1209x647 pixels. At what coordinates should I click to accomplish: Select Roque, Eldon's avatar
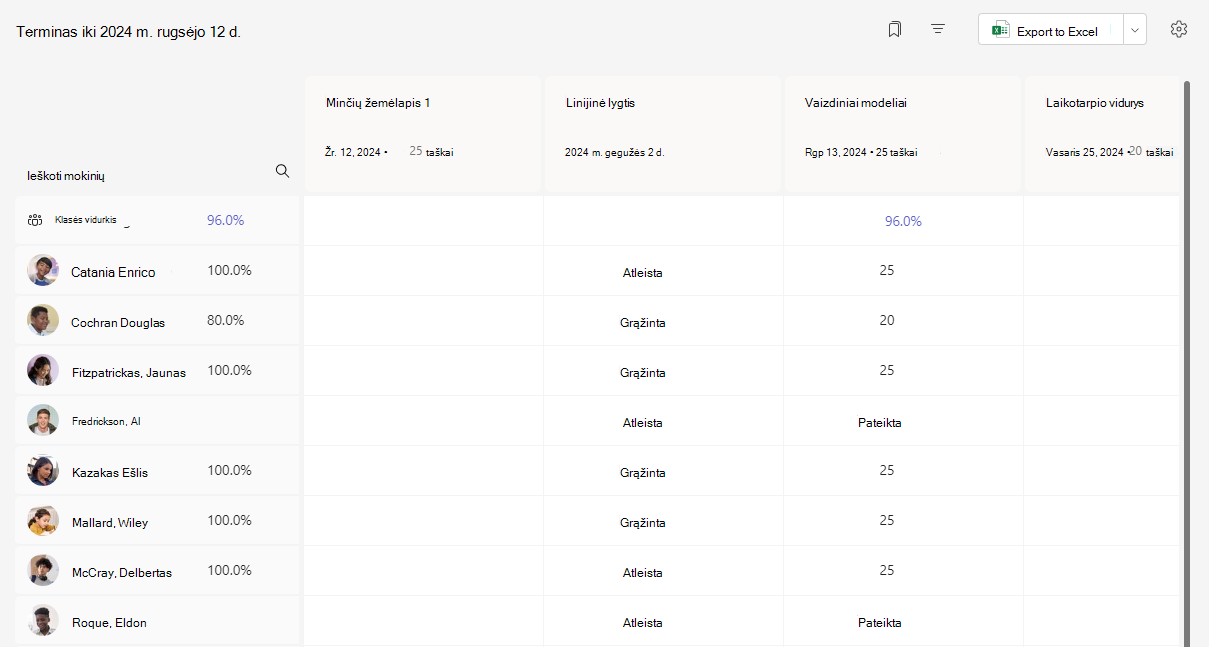[x=43, y=621]
